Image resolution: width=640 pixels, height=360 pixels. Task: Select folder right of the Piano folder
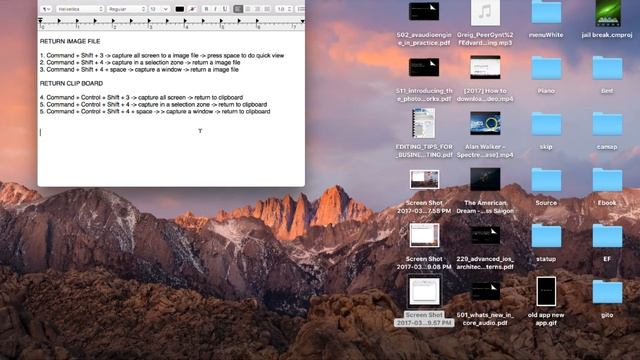(x=607, y=76)
